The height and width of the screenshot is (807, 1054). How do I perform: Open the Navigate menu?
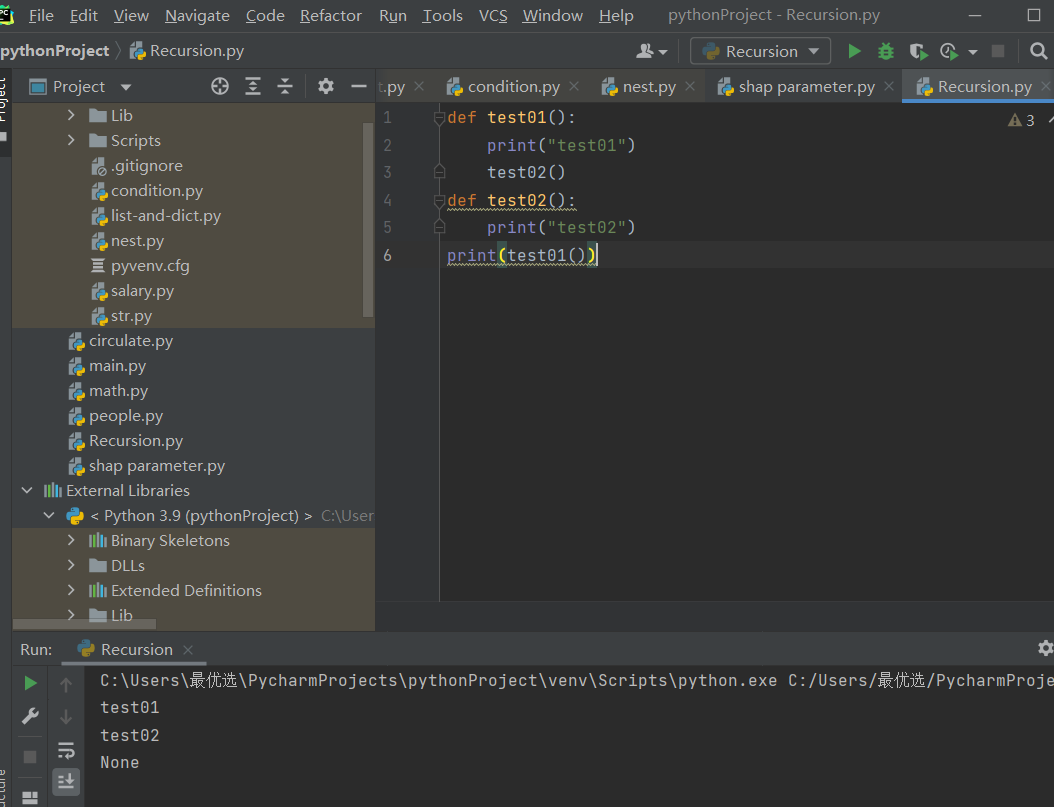click(x=197, y=15)
